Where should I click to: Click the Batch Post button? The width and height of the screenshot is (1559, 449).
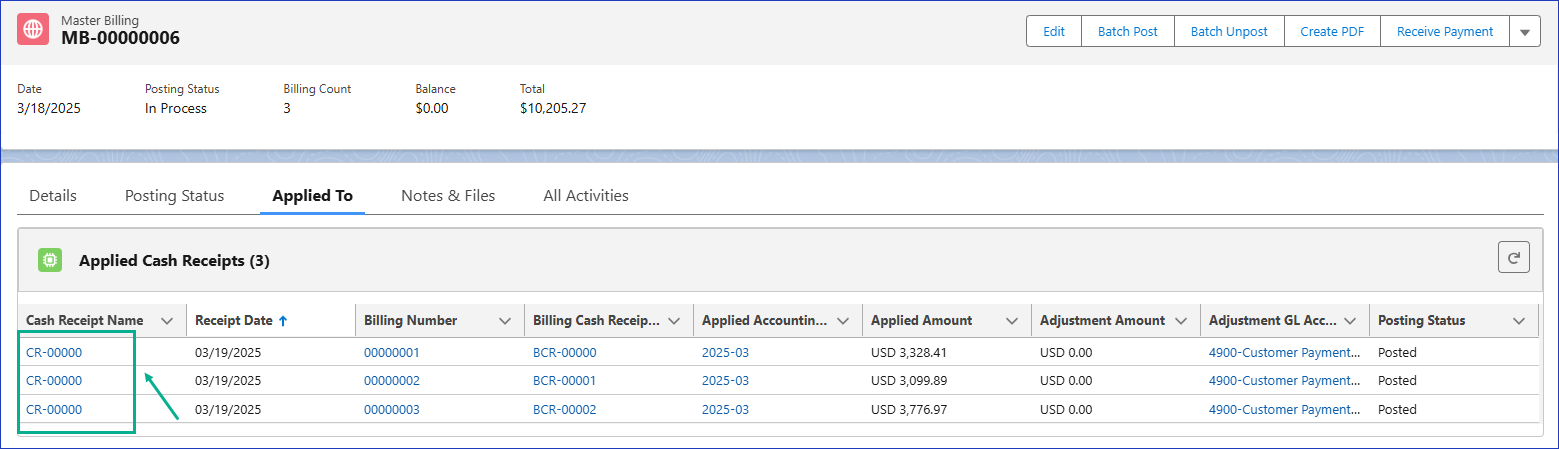coord(1127,32)
